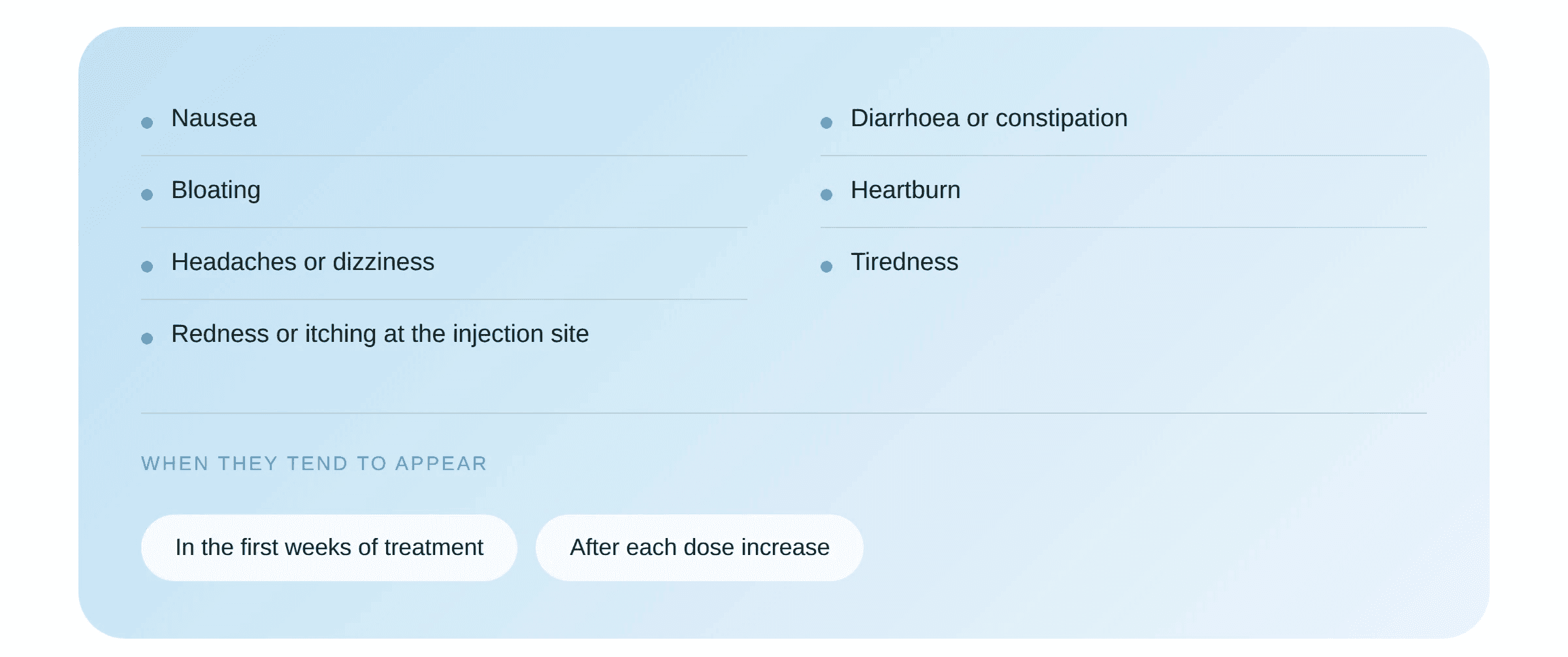Click the bullet dot beside Bloating
The image size is (1568, 657).
[x=147, y=195]
